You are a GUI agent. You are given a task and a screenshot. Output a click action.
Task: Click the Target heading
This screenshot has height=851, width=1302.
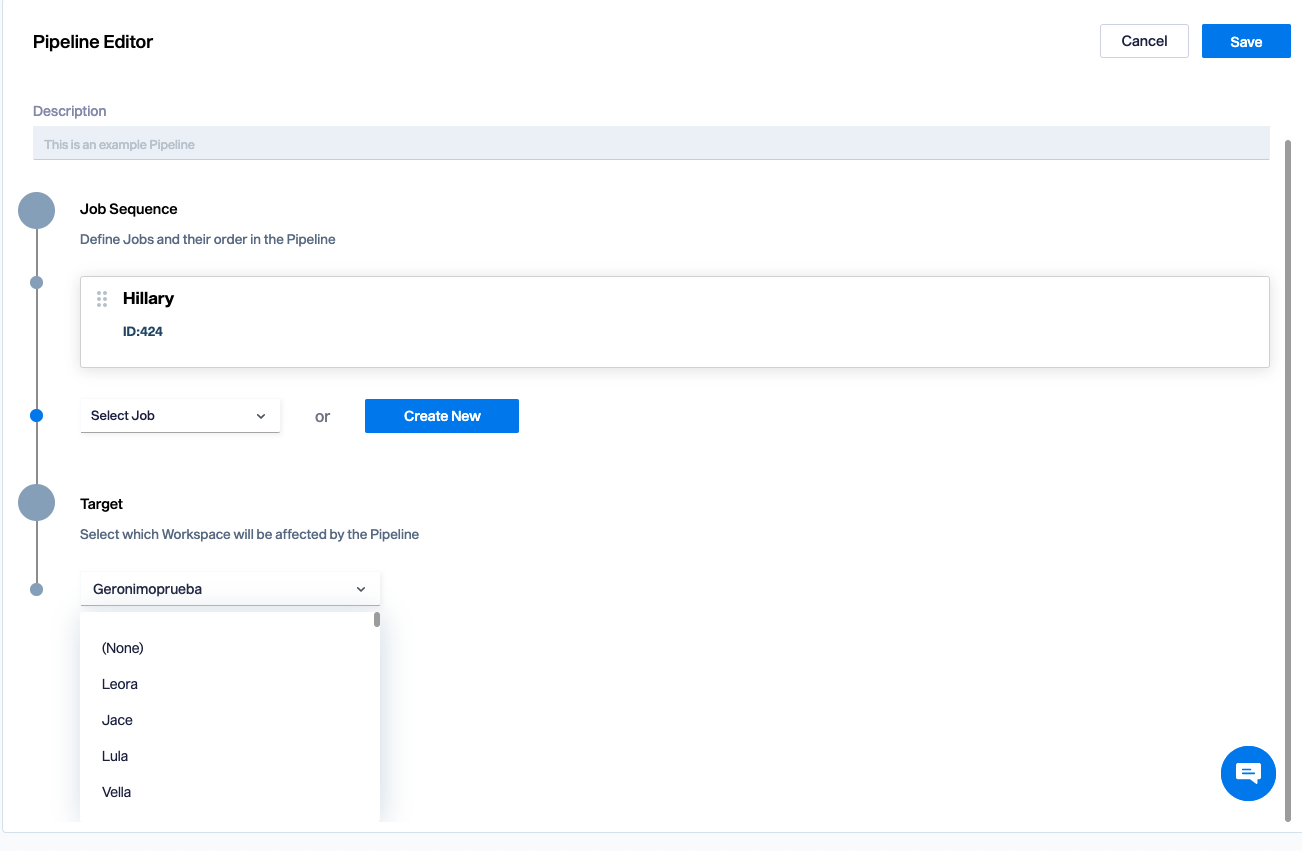(101, 504)
